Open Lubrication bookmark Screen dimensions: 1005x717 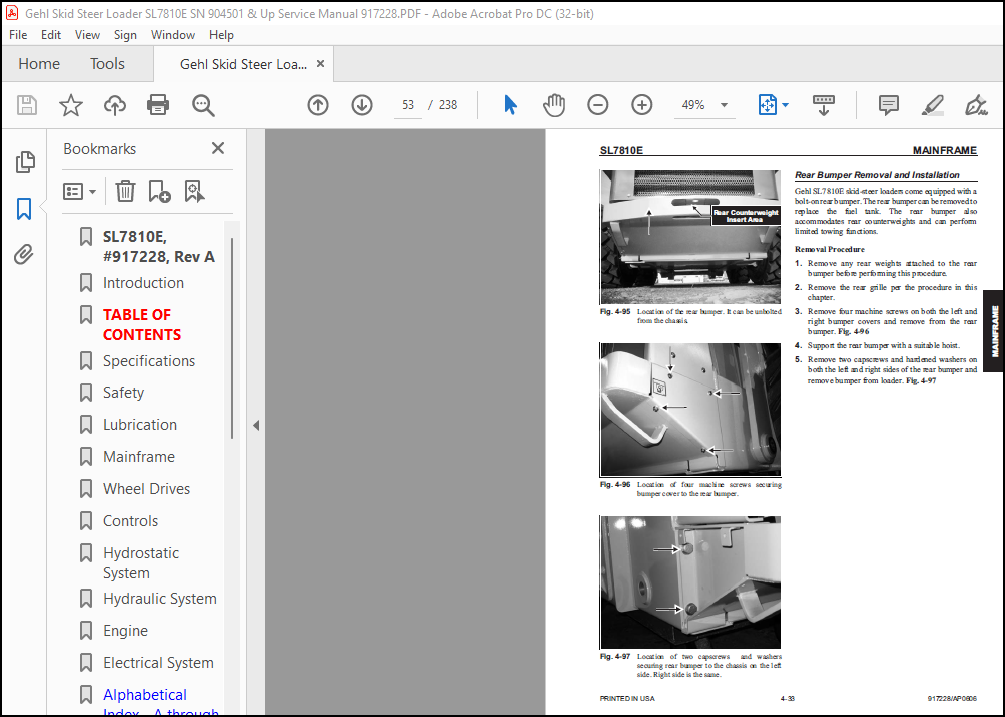click(x=140, y=425)
